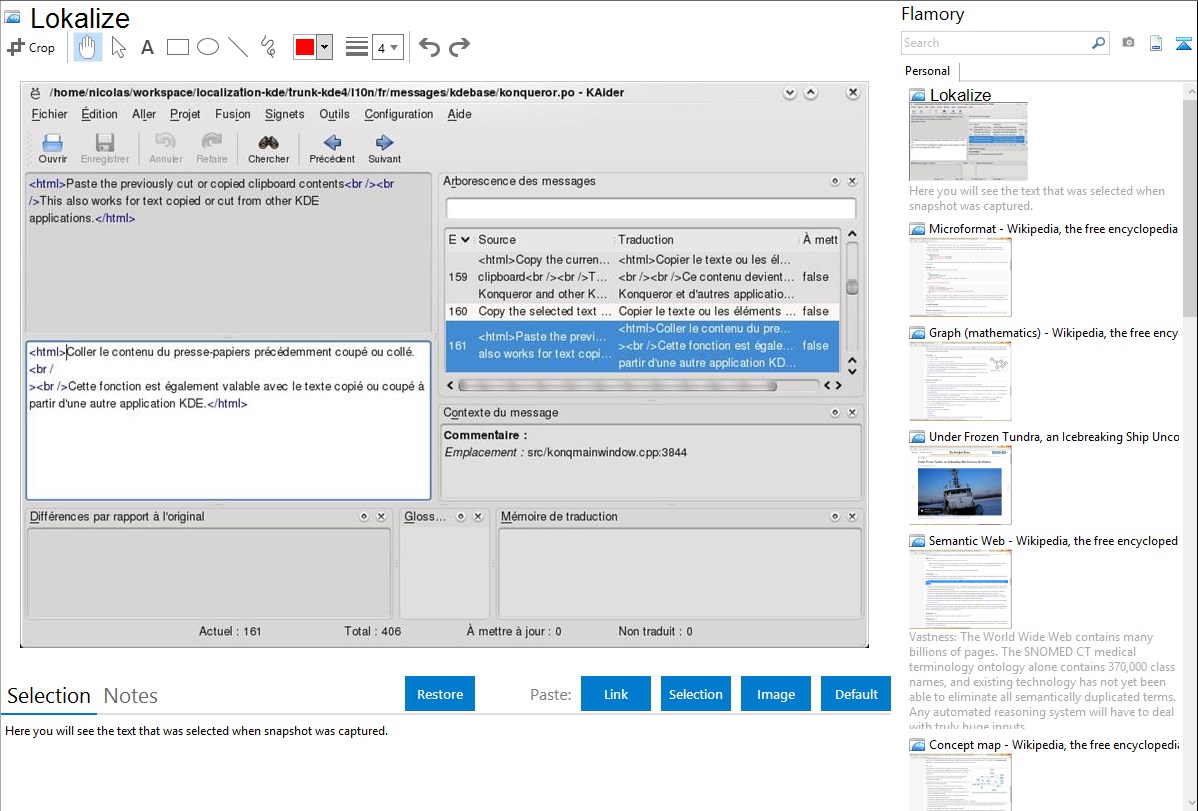1198x811 pixels.
Task: Click the red color swatch
Action: click(x=305, y=47)
